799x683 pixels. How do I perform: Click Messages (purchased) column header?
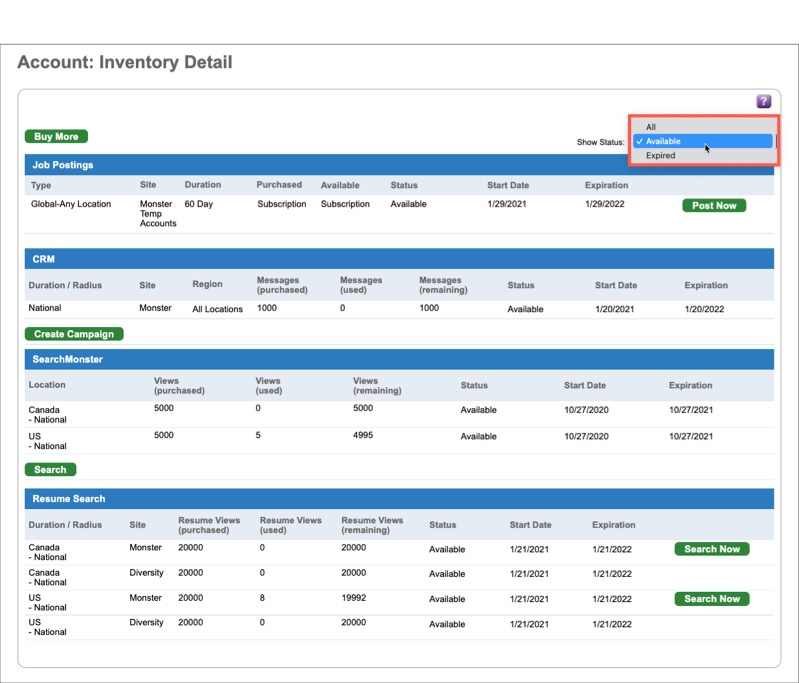coord(282,285)
